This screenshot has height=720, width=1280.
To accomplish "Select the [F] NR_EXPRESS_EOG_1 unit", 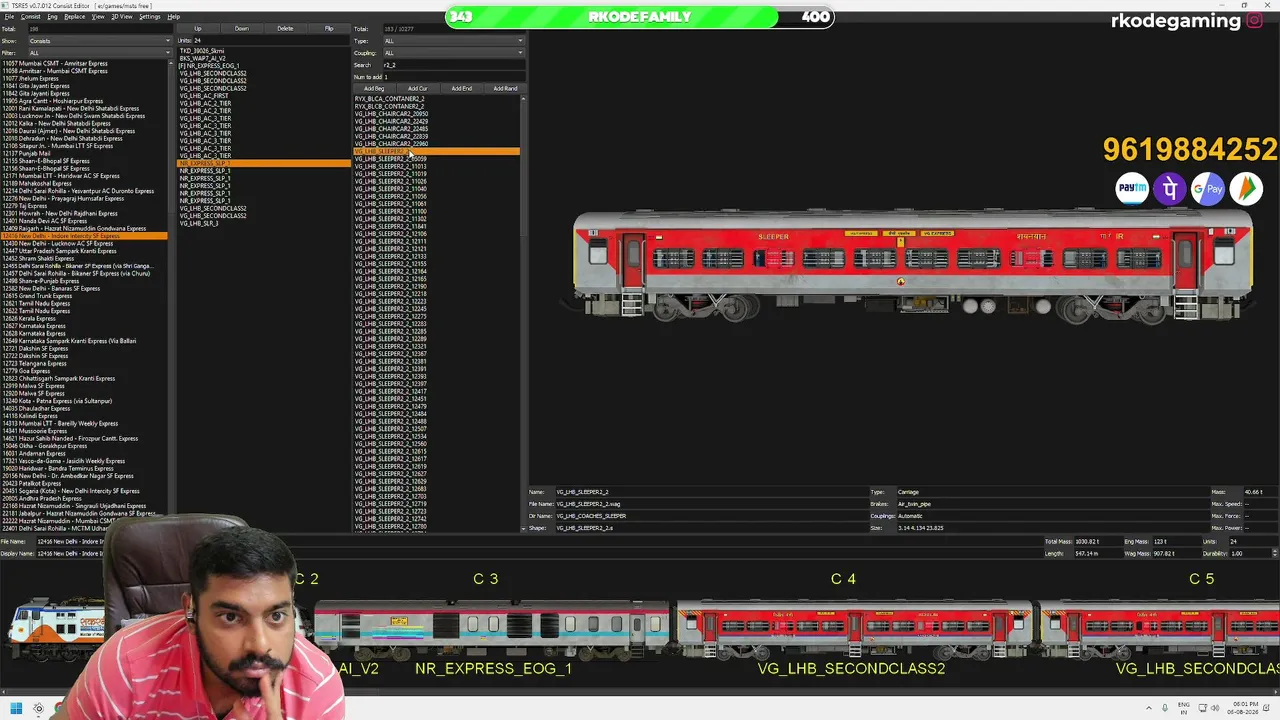I will point(209,66).
